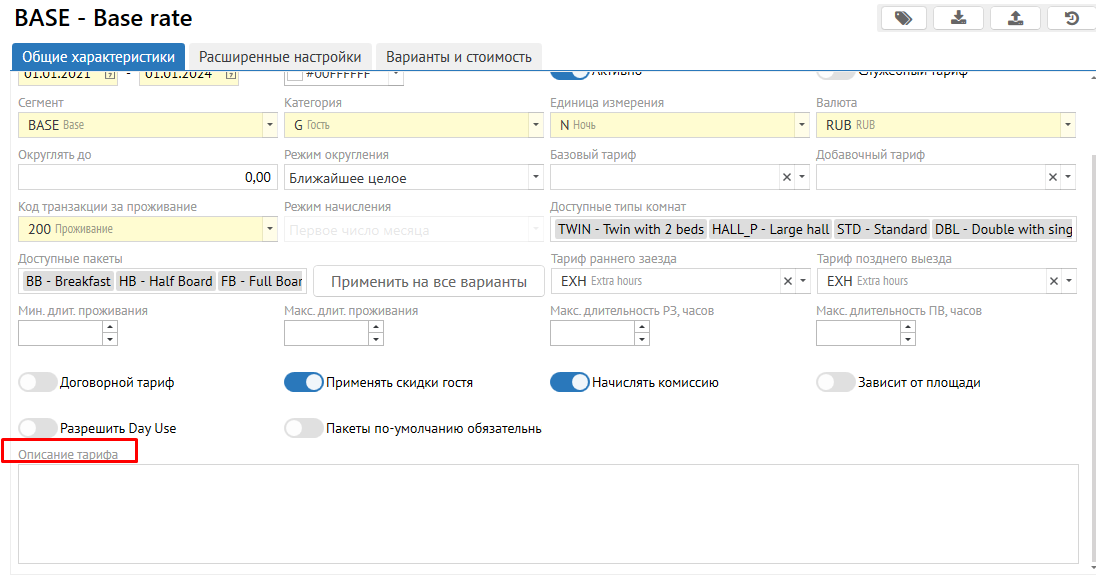Click the upload icon button
Screen dimensions: 1096x579
(1015, 18)
